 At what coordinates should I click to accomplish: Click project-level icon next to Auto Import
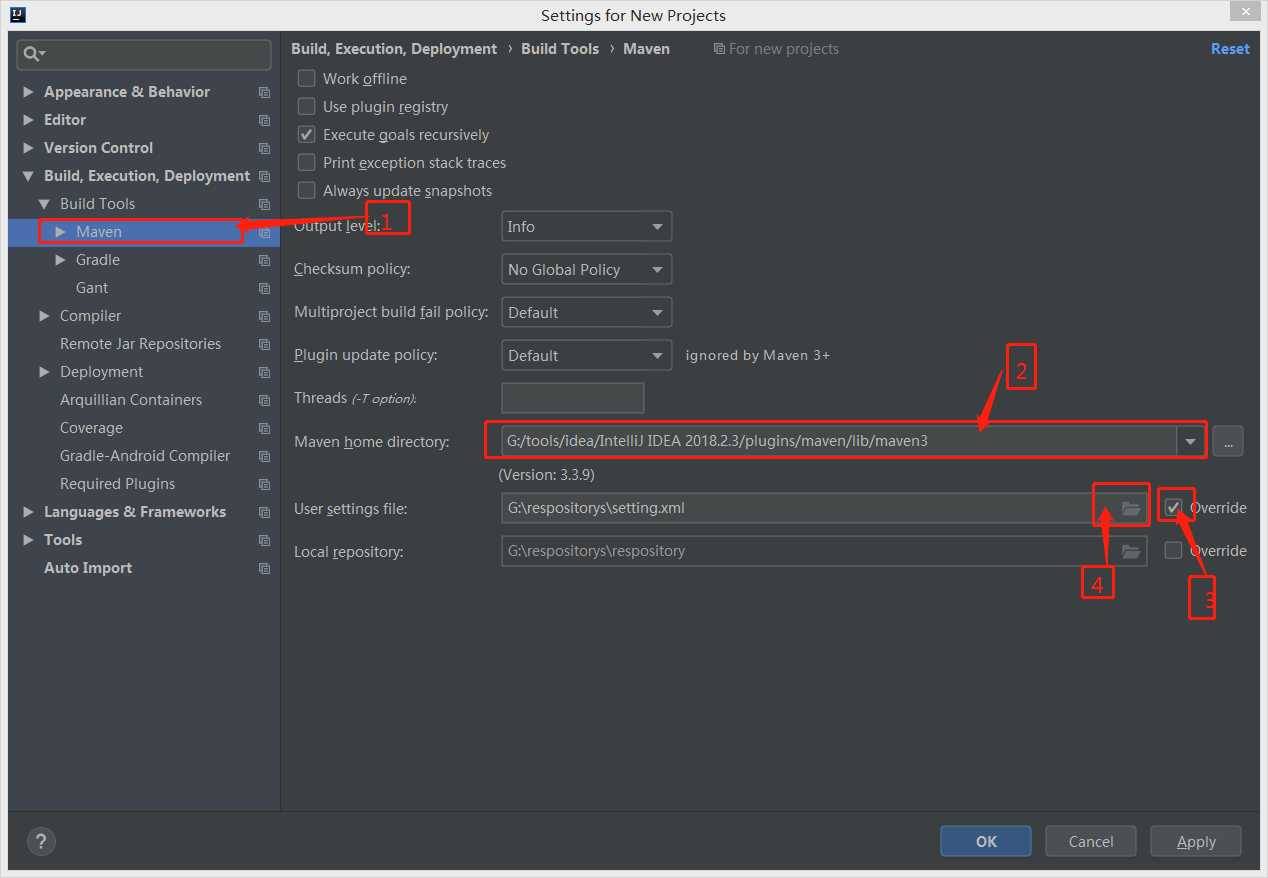click(264, 568)
